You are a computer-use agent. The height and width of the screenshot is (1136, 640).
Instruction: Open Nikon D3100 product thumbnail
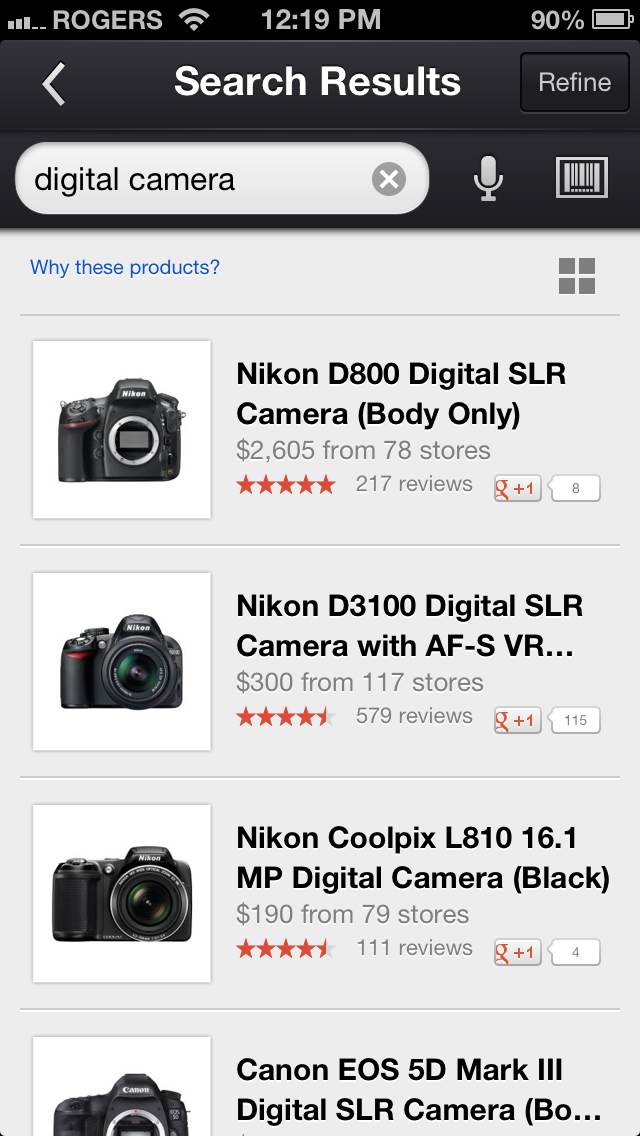[122, 662]
